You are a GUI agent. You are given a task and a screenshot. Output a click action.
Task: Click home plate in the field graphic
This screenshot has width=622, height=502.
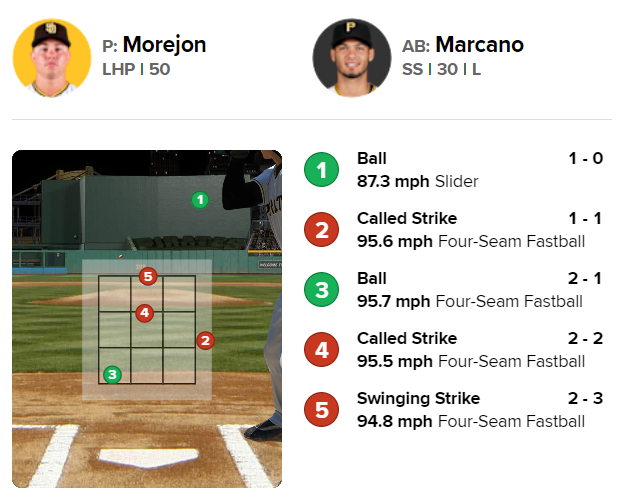pos(148,458)
